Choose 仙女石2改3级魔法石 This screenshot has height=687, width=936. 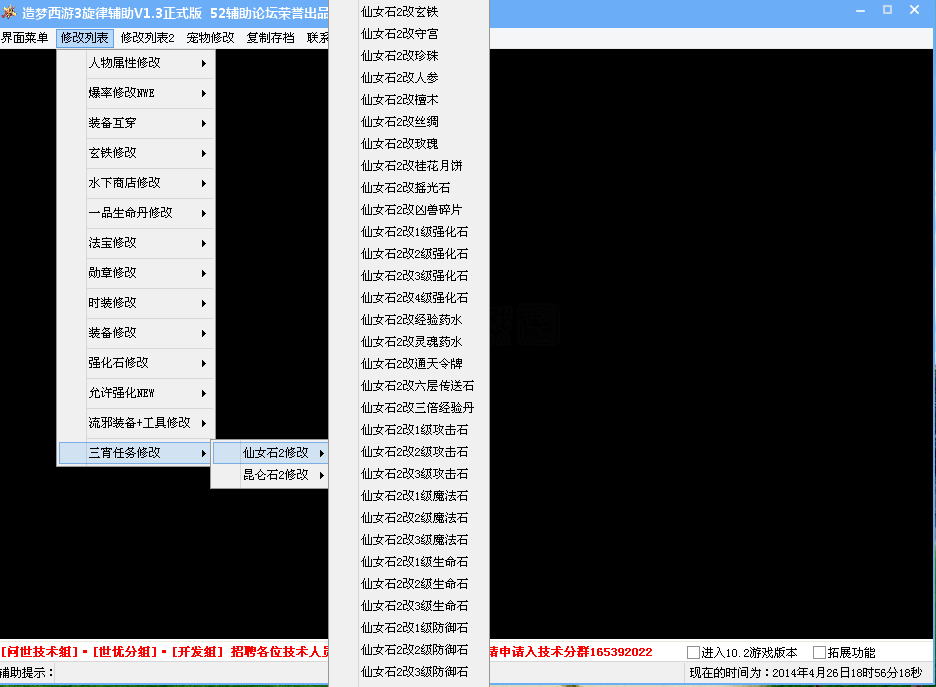(x=409, y=540)
